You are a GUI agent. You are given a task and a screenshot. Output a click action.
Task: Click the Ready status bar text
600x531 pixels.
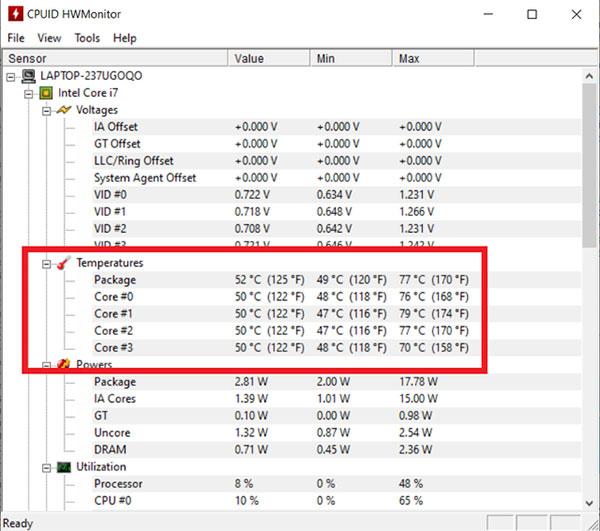pos(18,523)
